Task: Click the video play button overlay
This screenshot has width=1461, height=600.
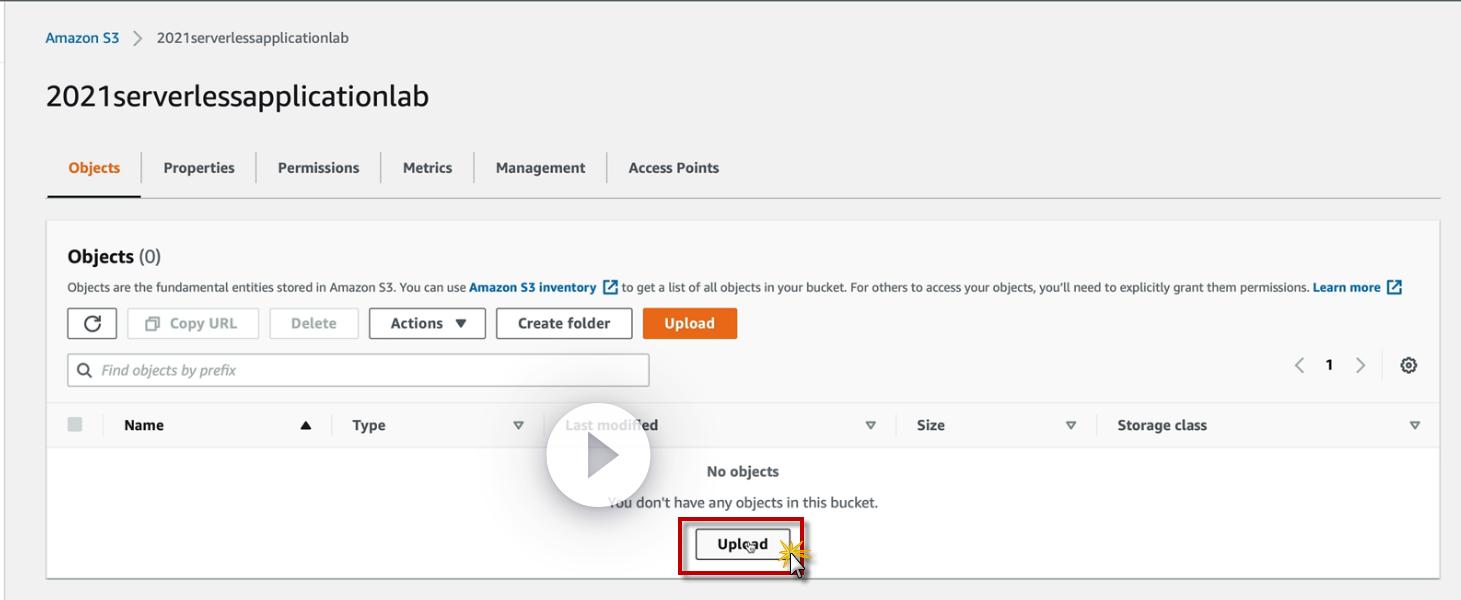Action: click(598, 455)
